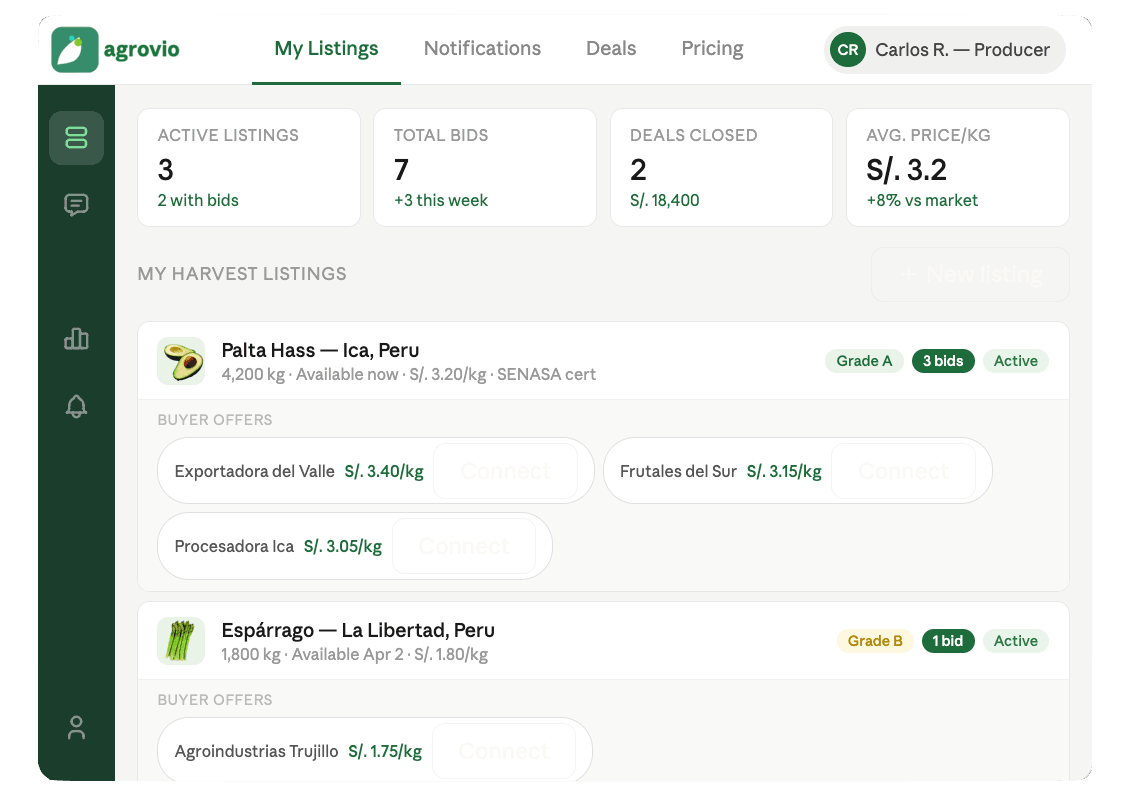Screen dimensions: 1128x804
Task: Click the S/. 1.75/kg offer price
Action: pyautogui.click(x=385, y=752)
